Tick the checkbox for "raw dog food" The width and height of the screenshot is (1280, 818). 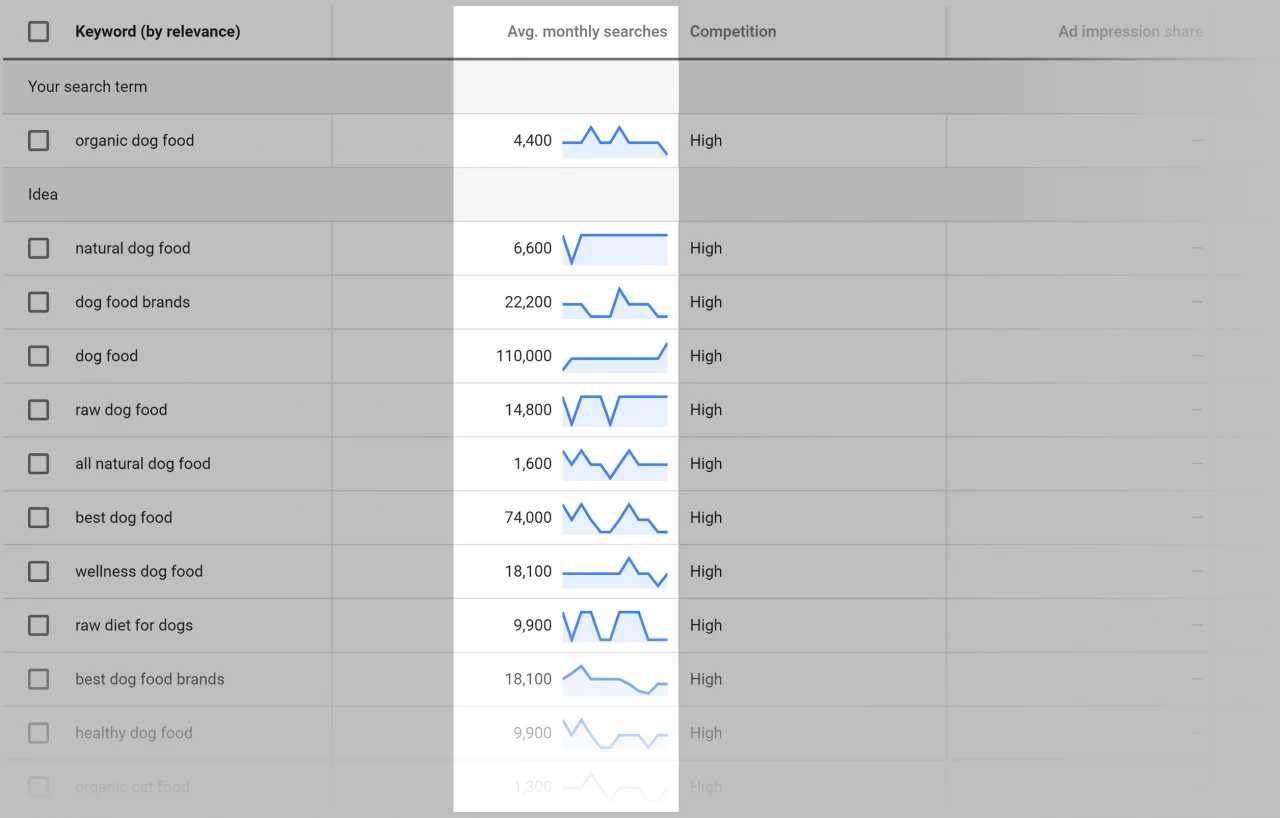coord(38,409)
